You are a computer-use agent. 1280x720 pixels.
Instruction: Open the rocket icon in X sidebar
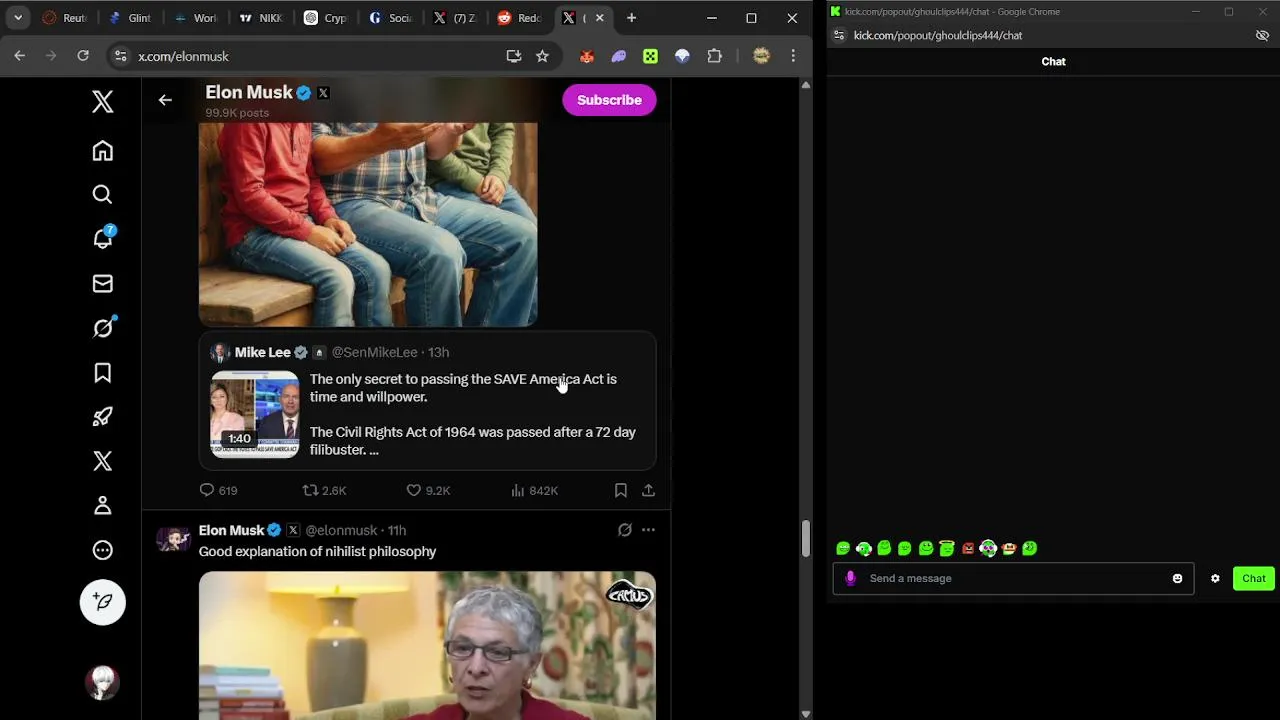102,417
